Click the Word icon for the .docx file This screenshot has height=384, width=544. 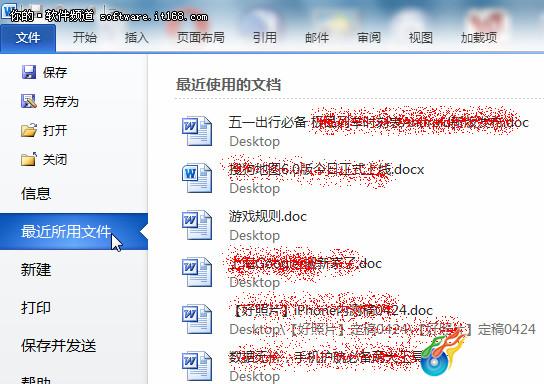[x=197, y=178]
